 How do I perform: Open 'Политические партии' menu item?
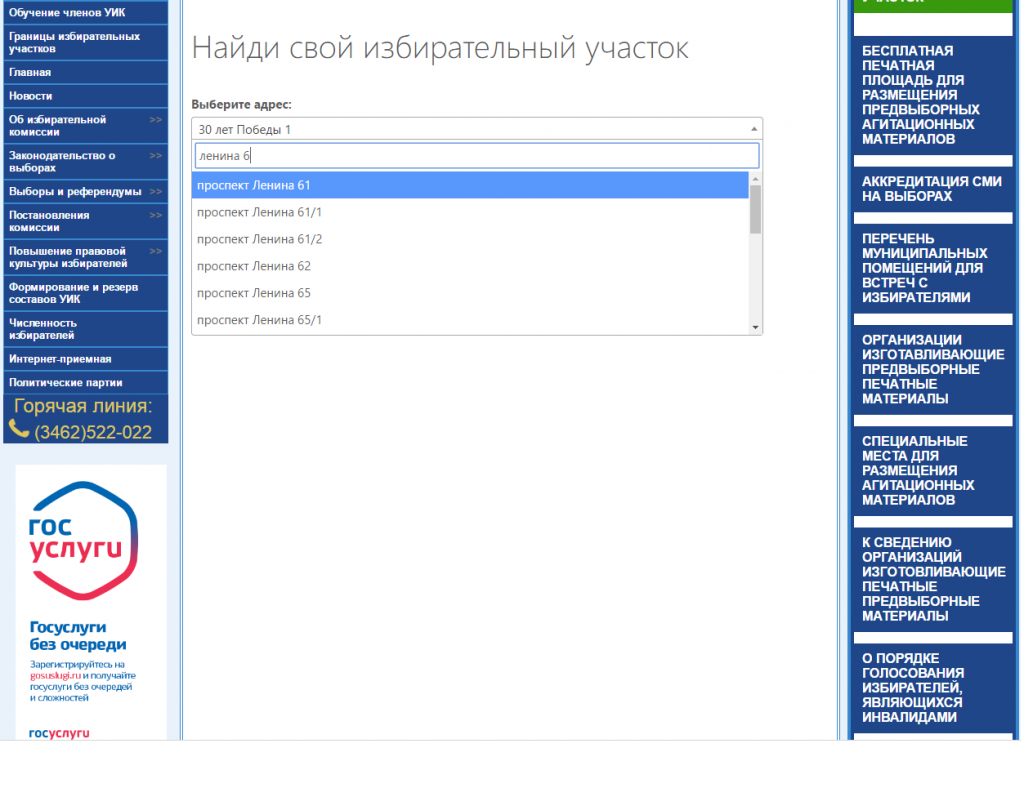pos(66,383)
